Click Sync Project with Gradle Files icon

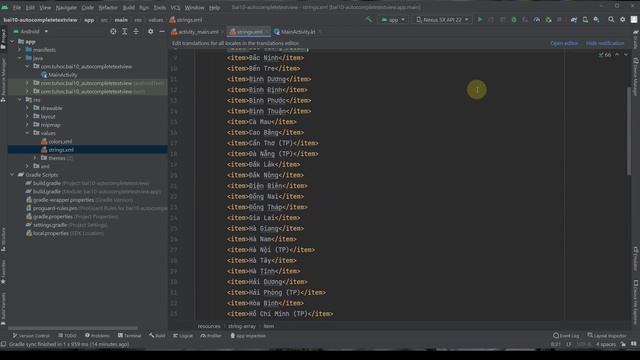pos(574,20)
